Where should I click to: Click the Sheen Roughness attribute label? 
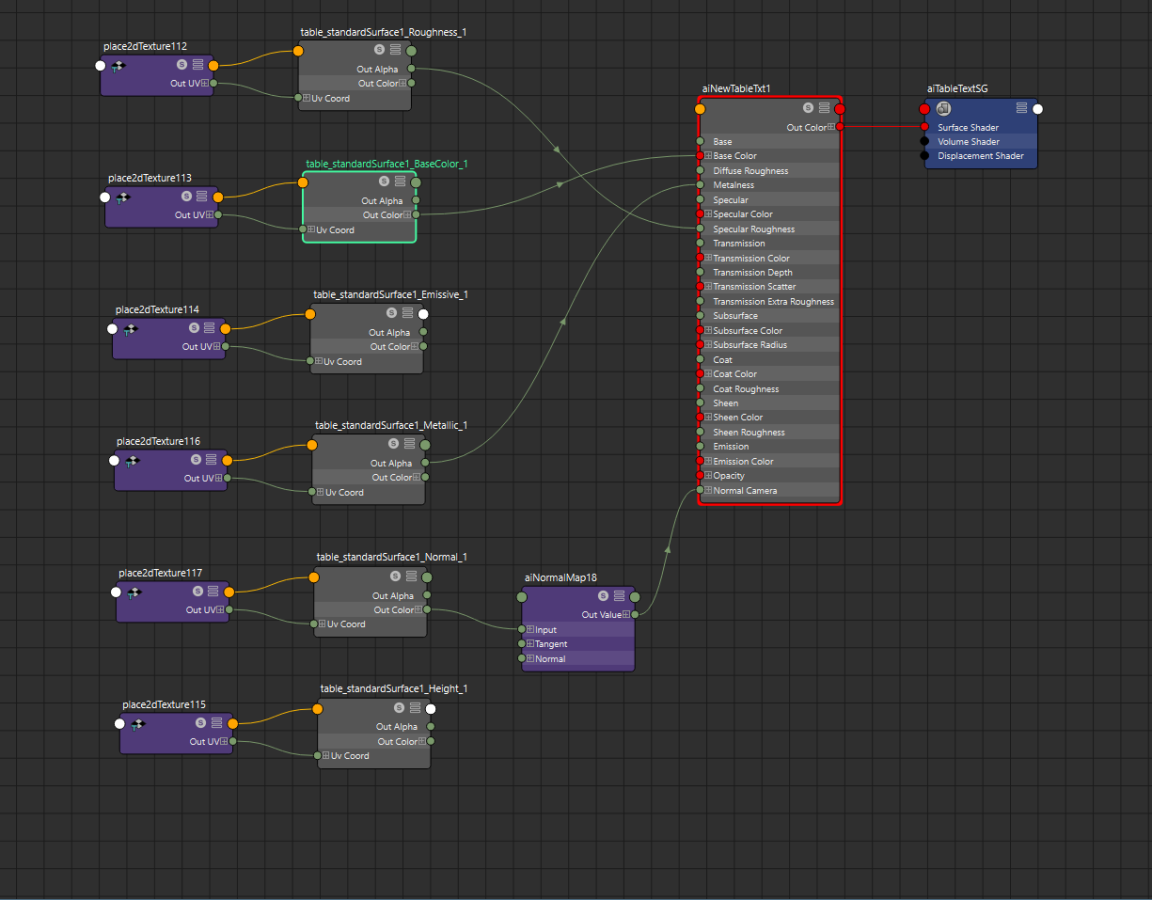pyautogui.click(x=749, y=432)
